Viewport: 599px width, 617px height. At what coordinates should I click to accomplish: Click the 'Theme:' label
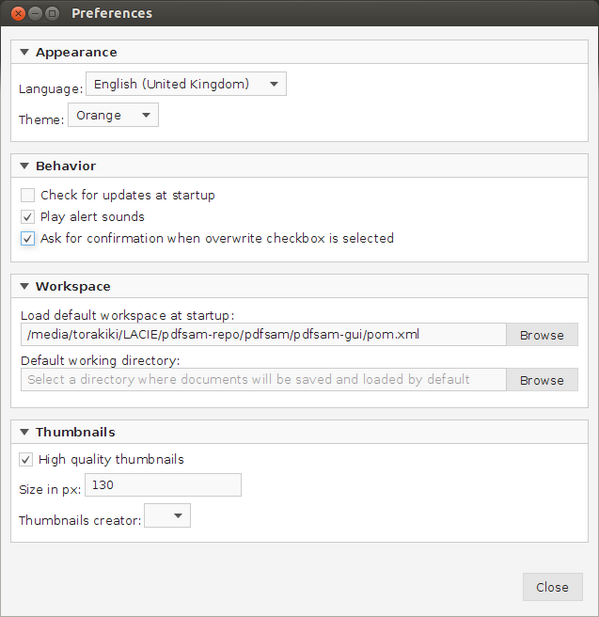(41, 120)
